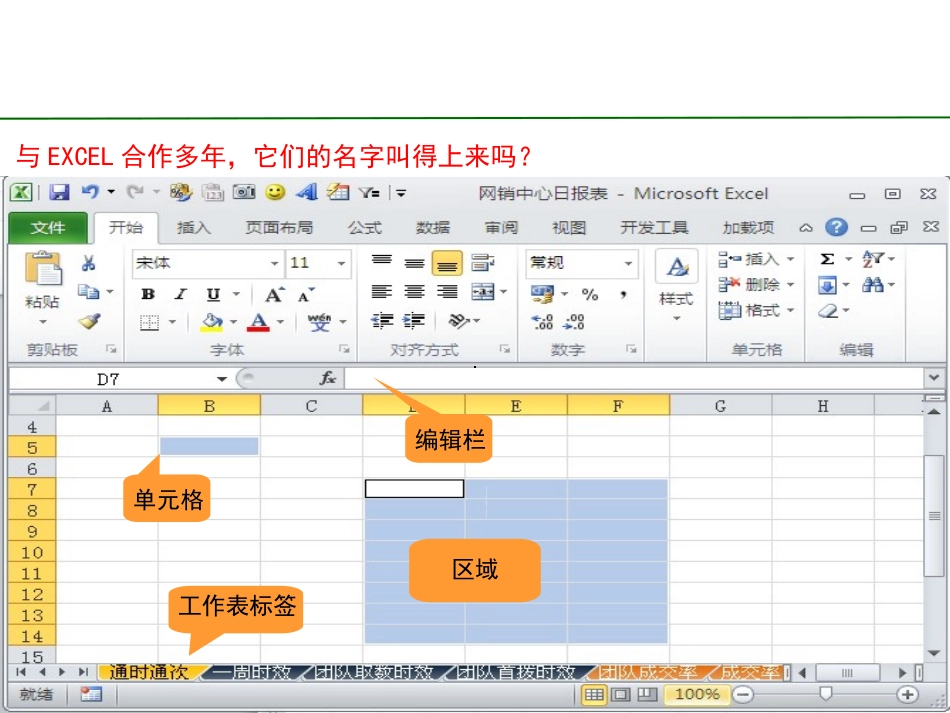950x713 pixels.
Task: Apply comma style format
Action: [623, 294]
